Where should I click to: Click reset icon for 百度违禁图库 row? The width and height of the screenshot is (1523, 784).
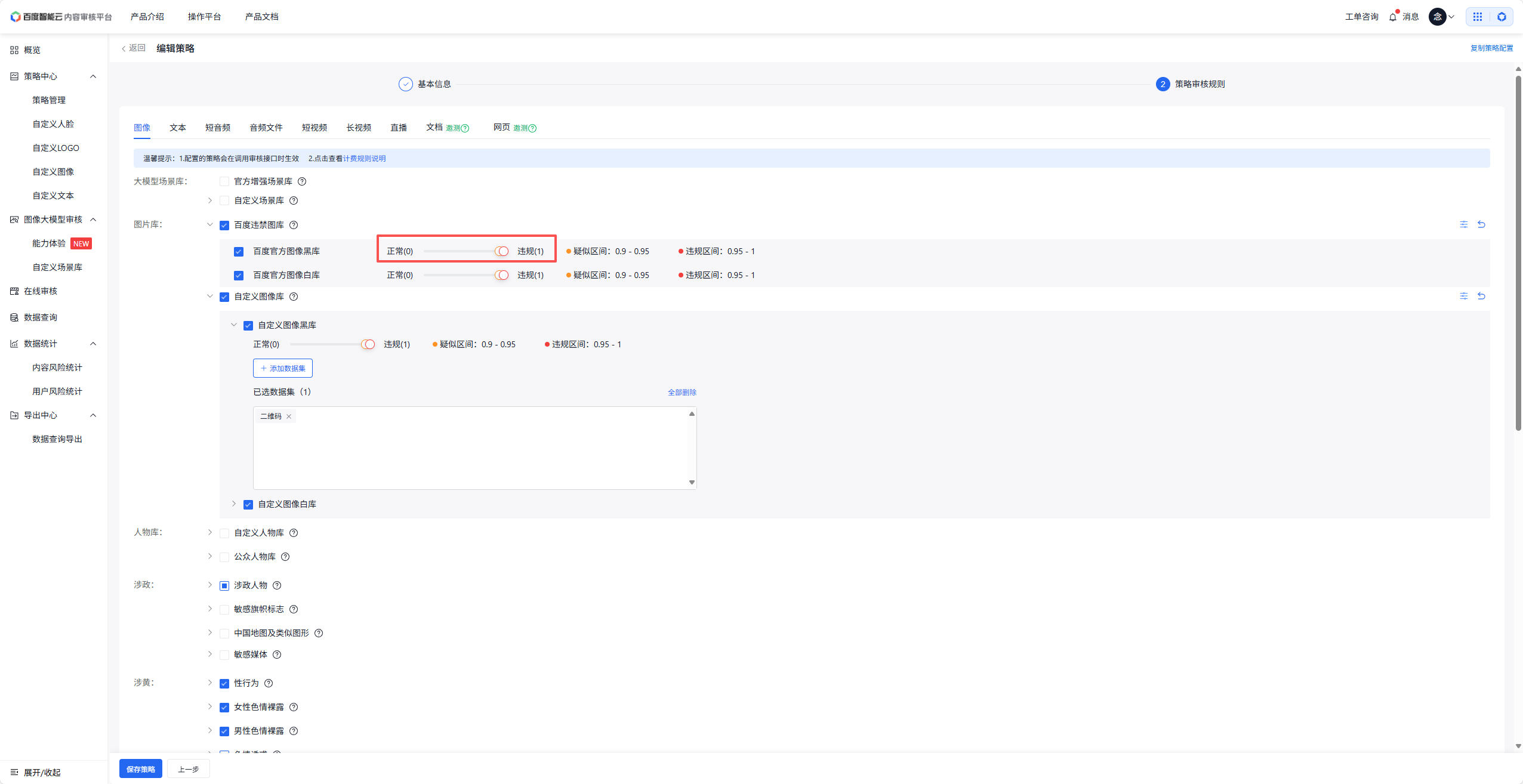point(1481,224)
